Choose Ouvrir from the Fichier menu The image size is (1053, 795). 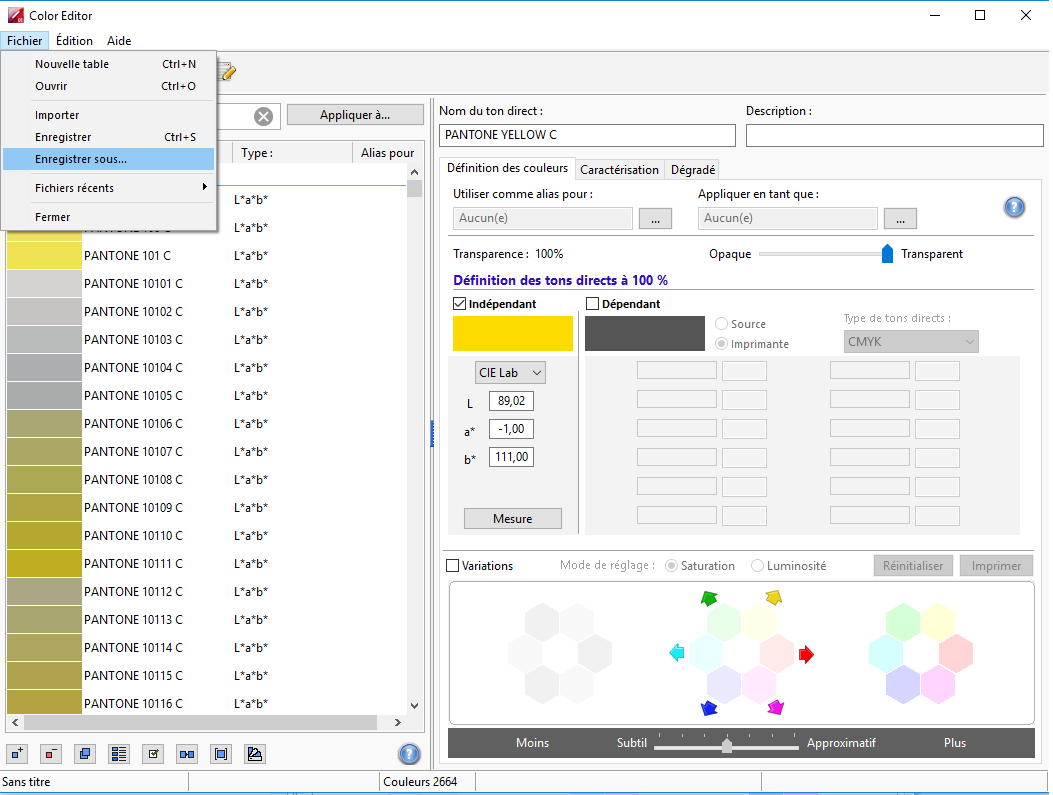(109, 86)
